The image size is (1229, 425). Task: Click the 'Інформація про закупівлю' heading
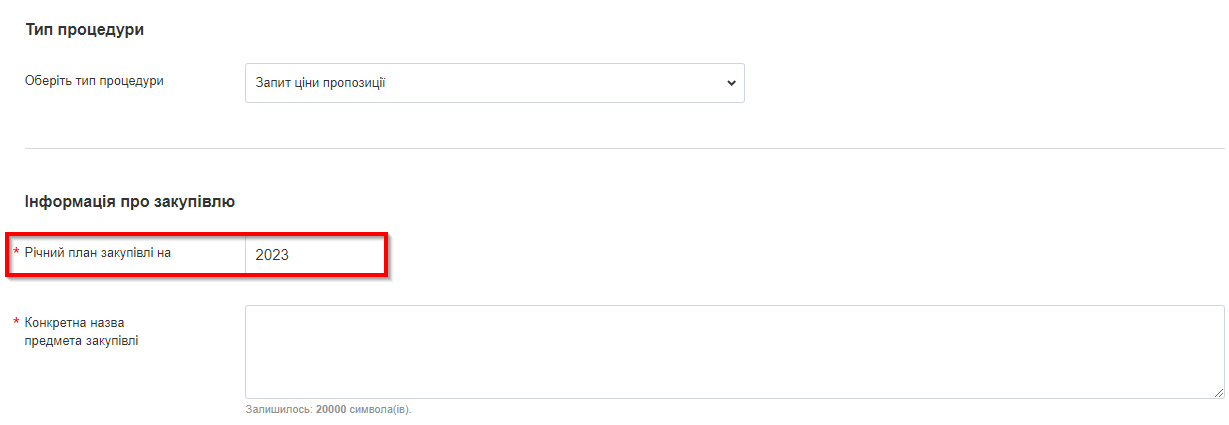click(130, 202)
